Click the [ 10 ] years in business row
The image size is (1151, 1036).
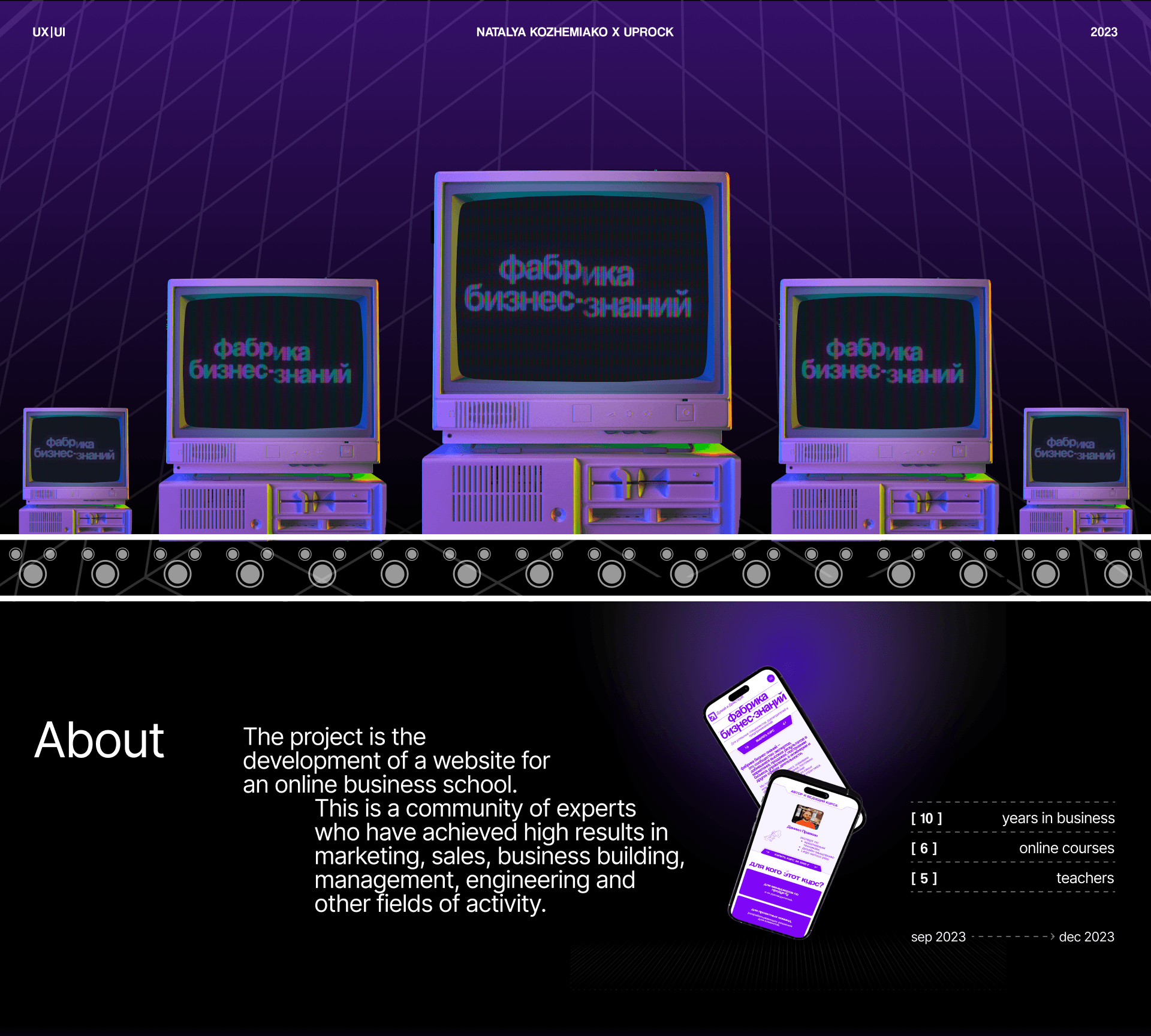pos(1012,818)
